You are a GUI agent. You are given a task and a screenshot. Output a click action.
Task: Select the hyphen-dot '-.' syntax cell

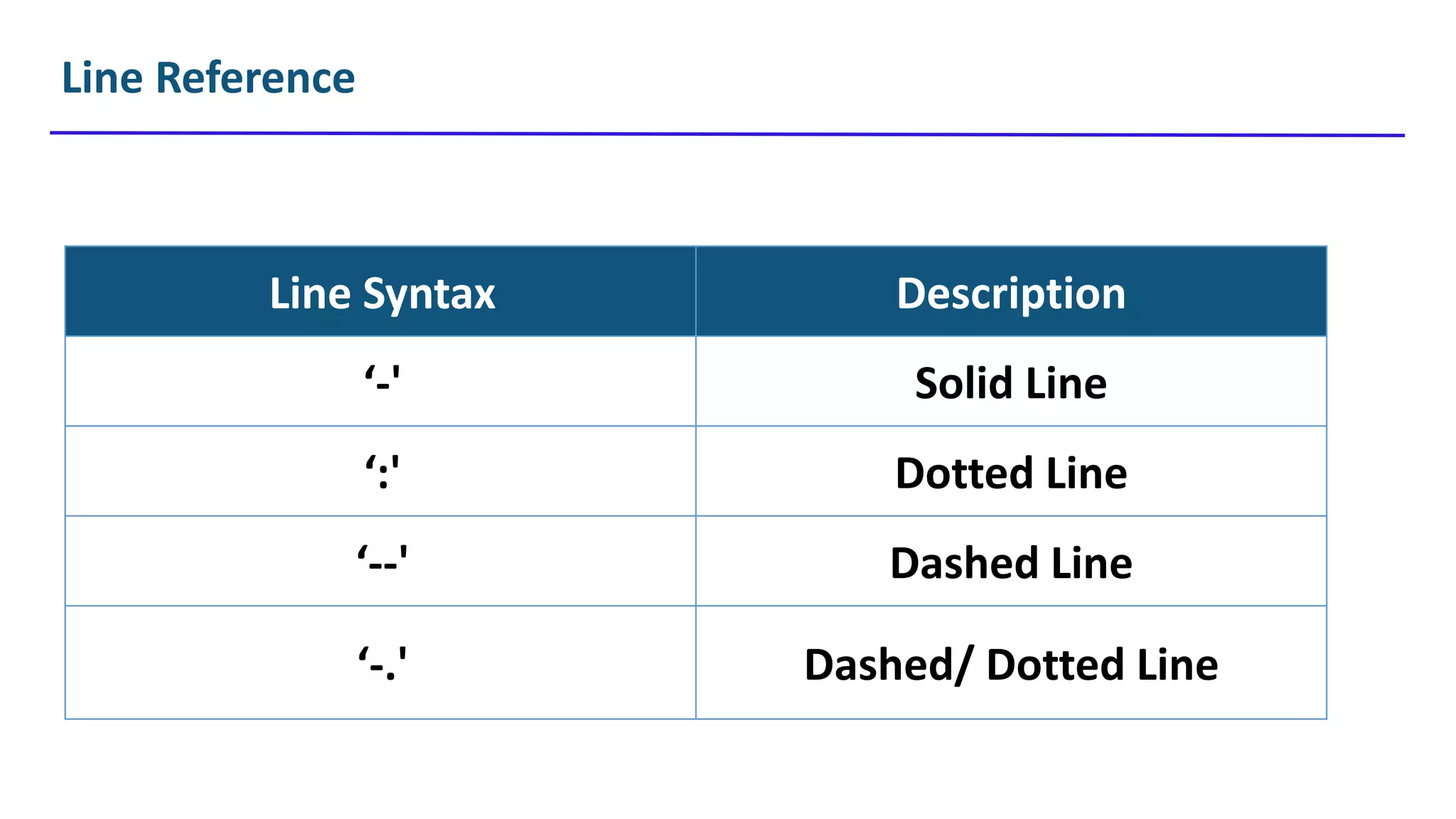(382, 664)
